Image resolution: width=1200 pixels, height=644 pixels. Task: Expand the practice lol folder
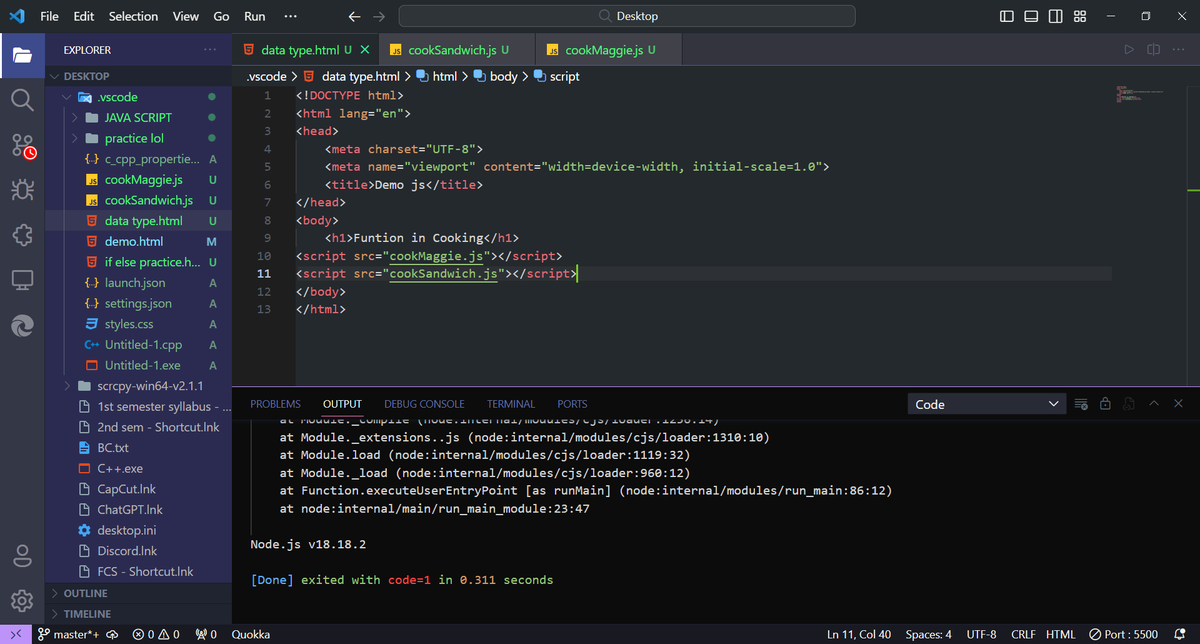click(138, 138)
